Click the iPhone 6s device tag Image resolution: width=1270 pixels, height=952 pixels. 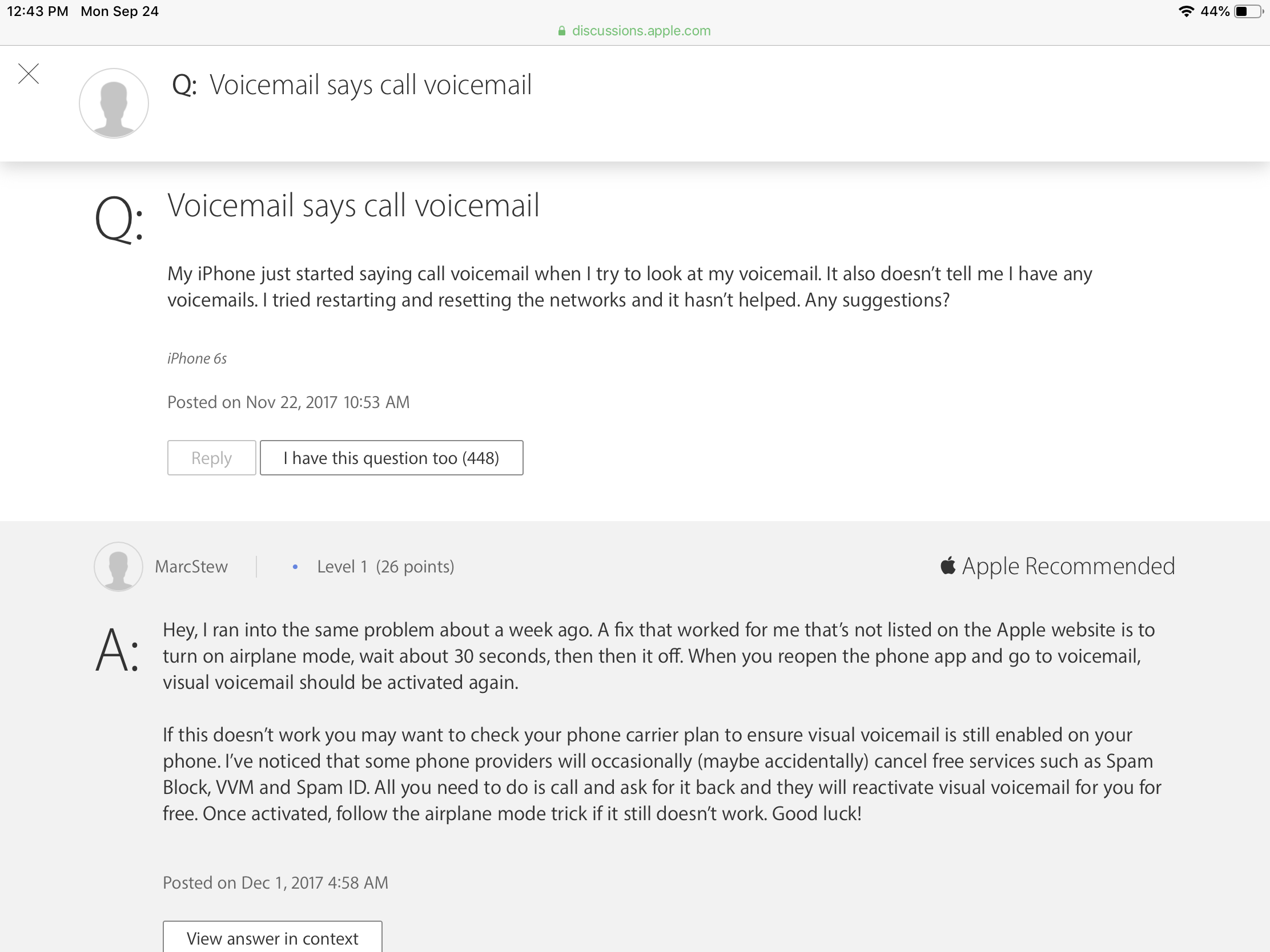pos(197,358)
